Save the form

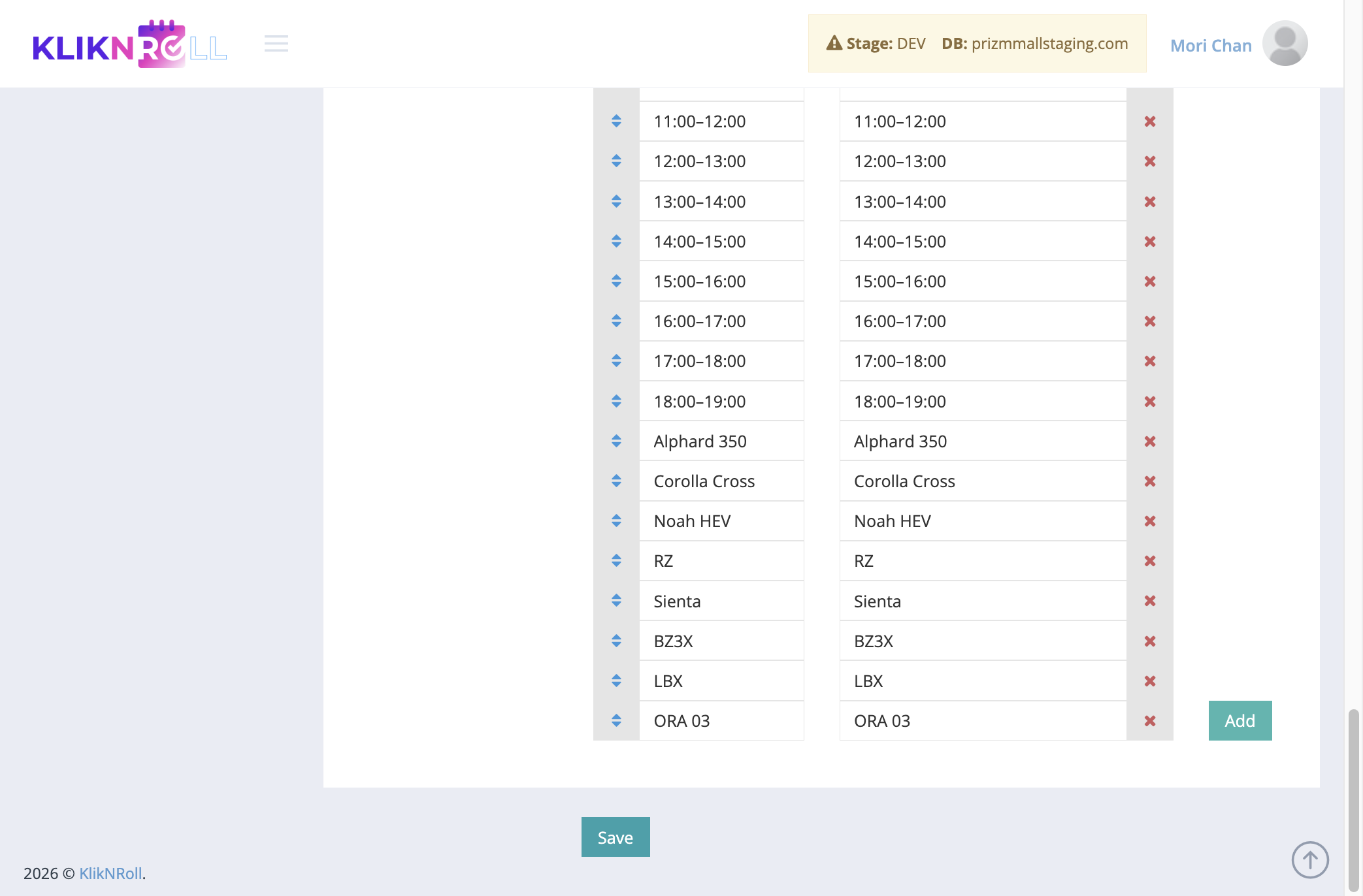616,837
